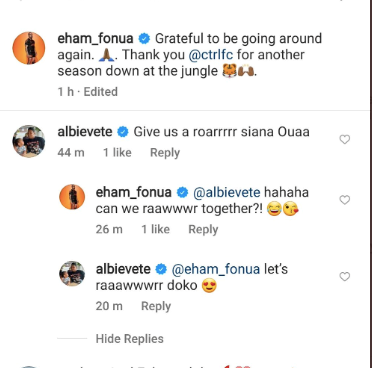372x368 pixels.
Task: Open @albievete mention in eham_fonua's reply
Action: tap(227, 193)
